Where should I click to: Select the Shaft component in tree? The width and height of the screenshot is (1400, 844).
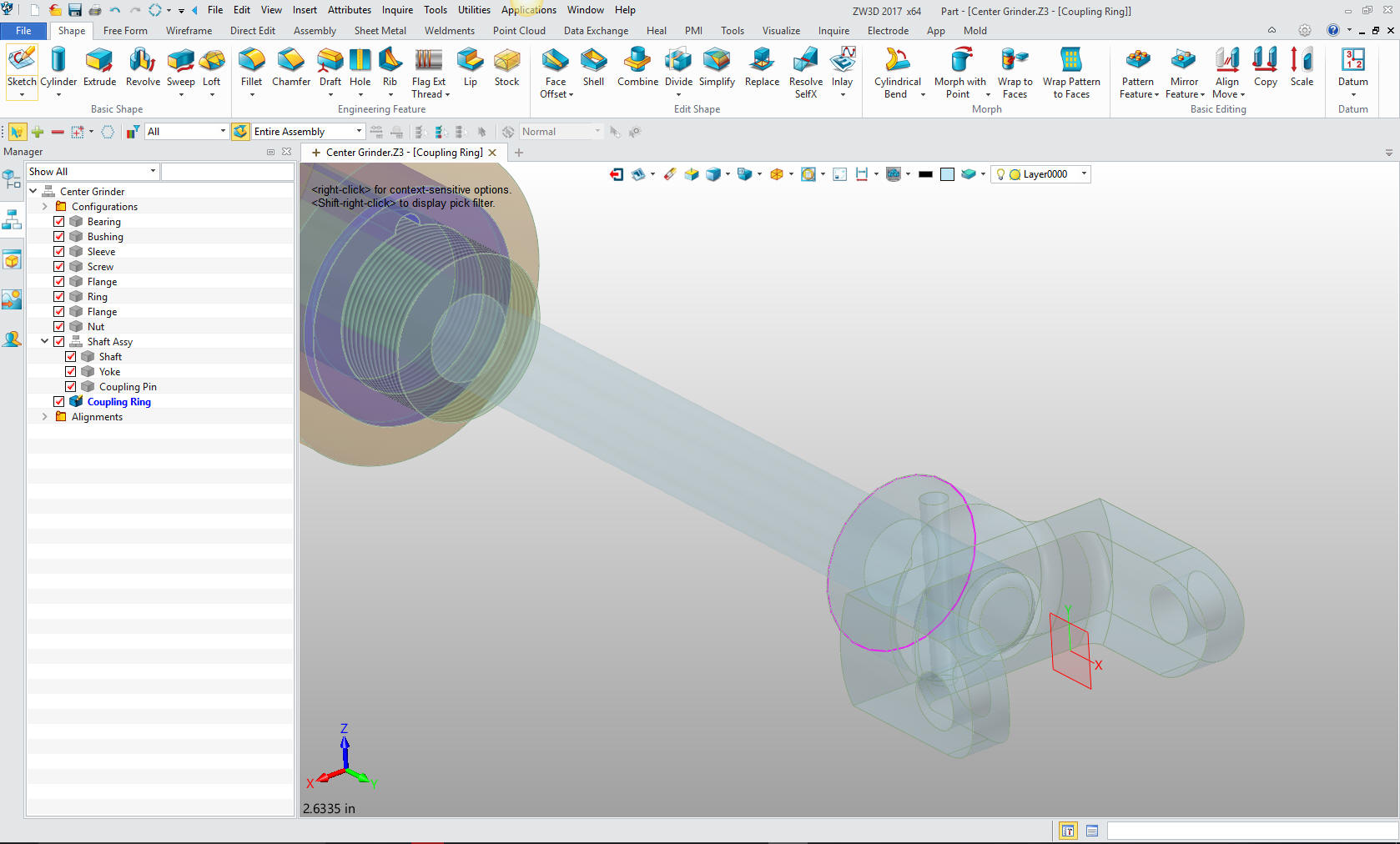point(110,357)
